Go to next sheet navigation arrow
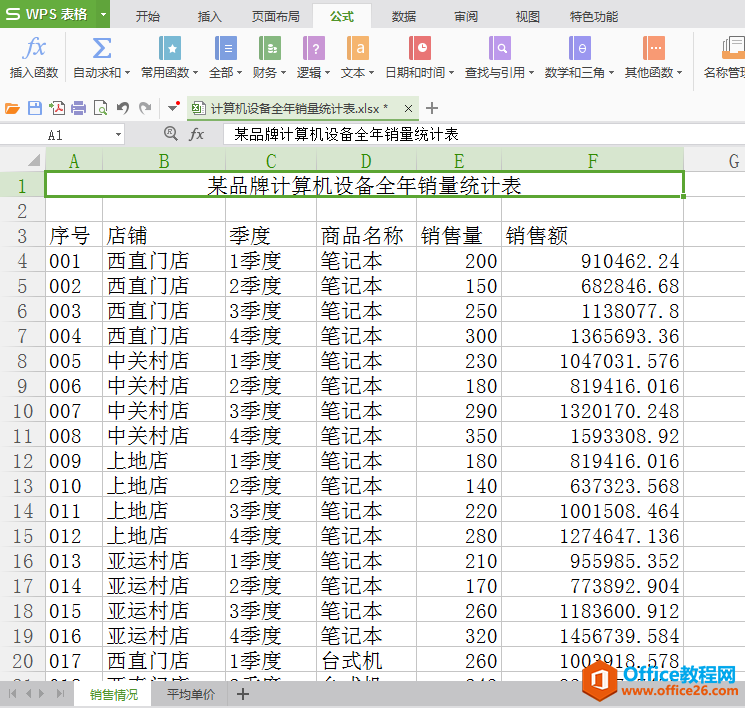 [x=42, y=694]
